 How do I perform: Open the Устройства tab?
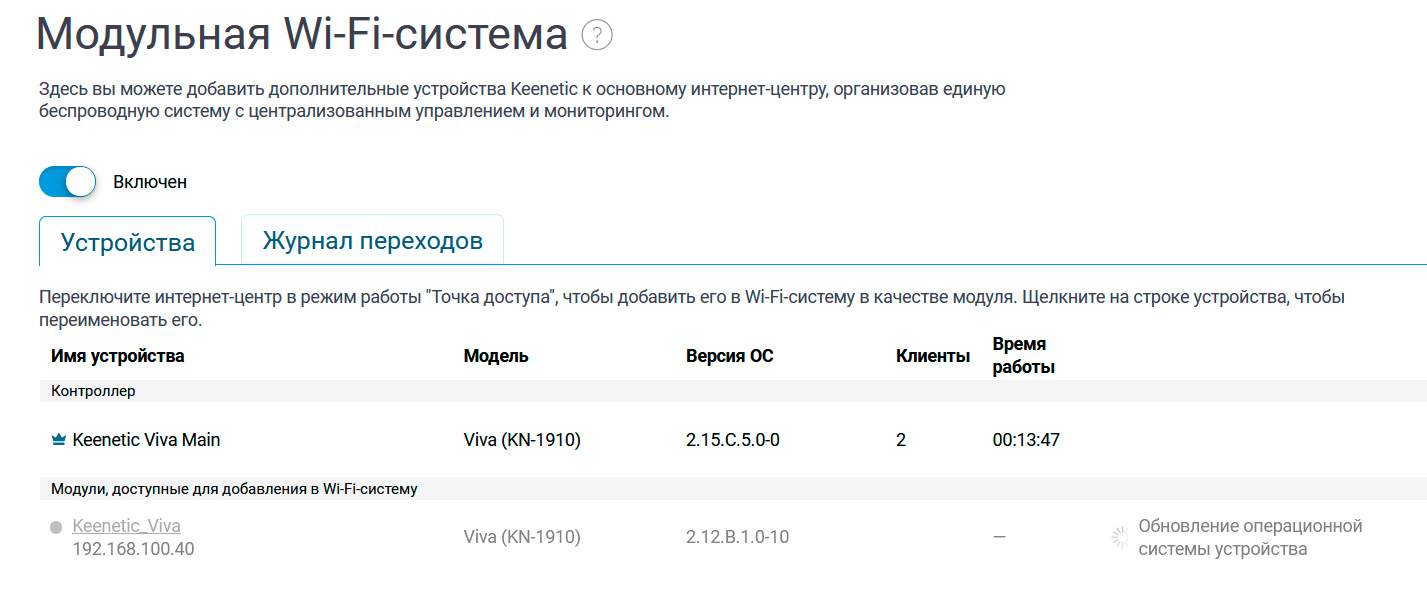tap(127, 242)
